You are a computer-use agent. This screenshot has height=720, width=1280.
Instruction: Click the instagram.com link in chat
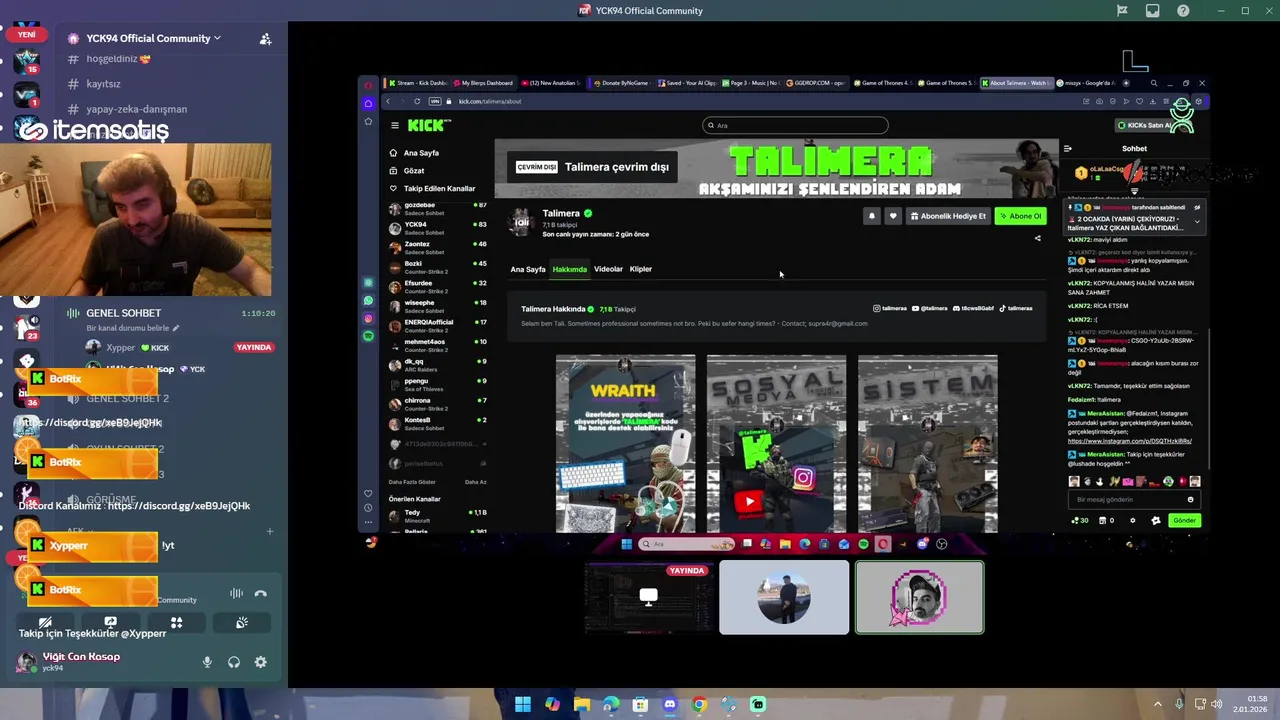(1130, 441)
